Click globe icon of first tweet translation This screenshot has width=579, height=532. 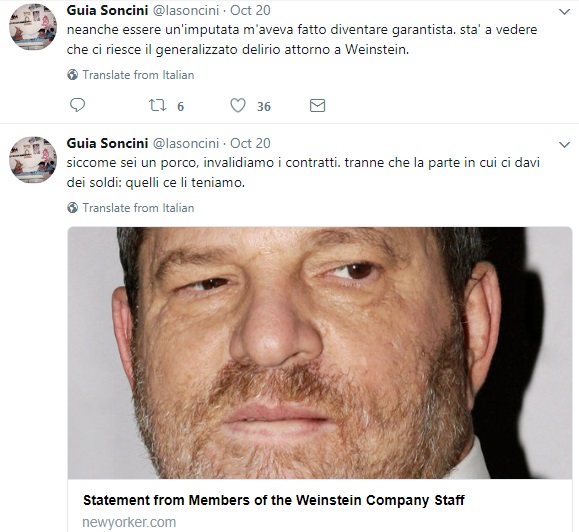pyautogui.click(x=72, y=75)
